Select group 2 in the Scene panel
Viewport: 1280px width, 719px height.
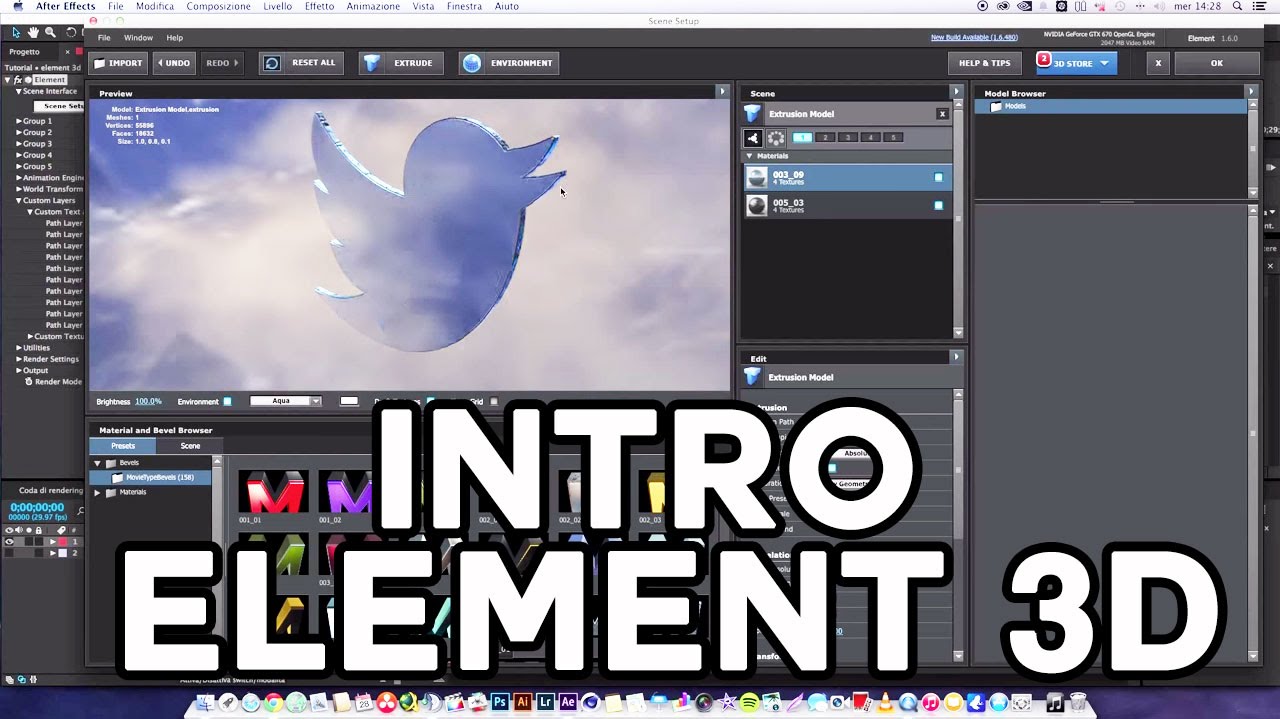(825, 137)
